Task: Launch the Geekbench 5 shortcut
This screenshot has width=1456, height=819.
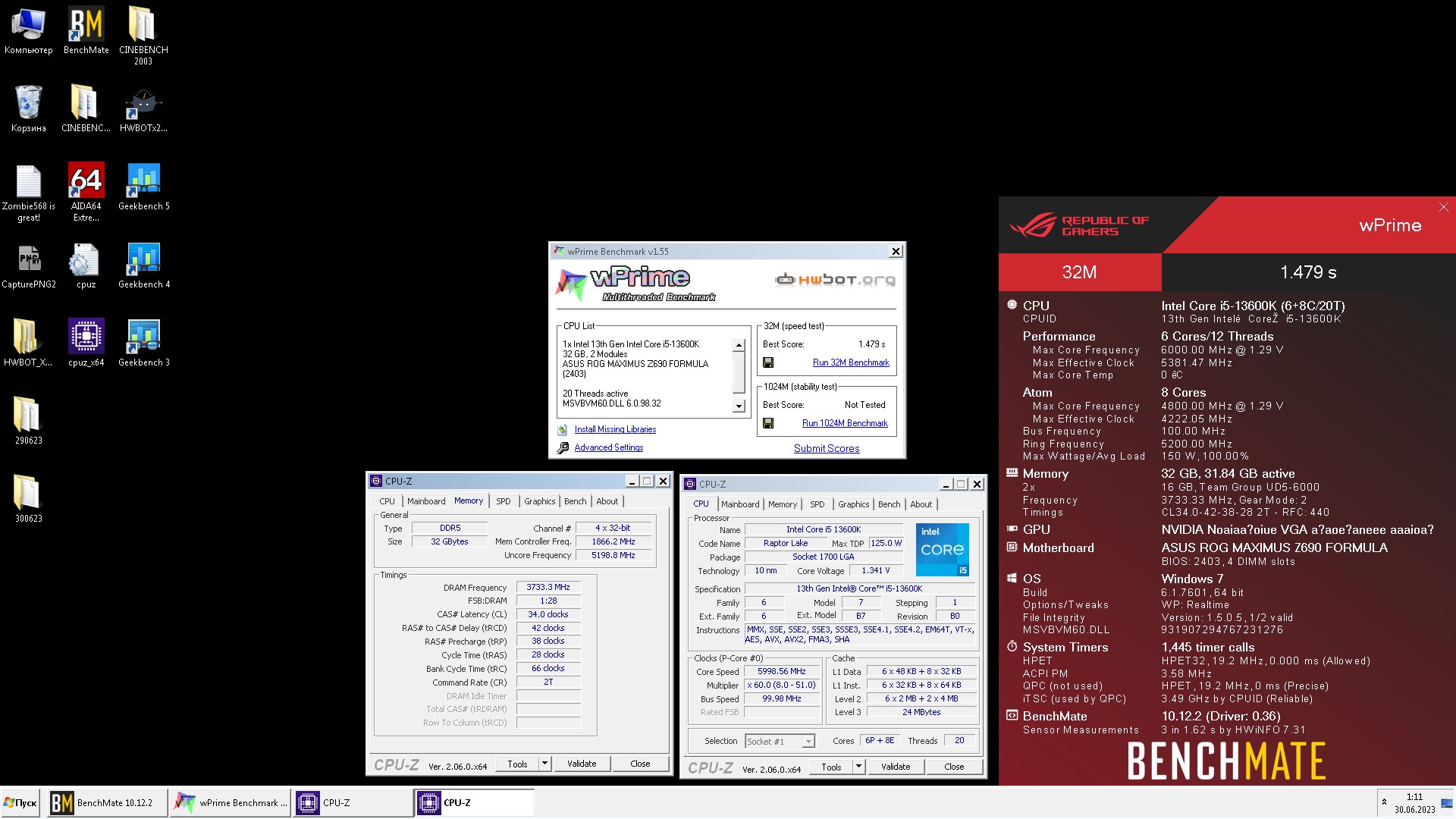Action: coord(144,187)
